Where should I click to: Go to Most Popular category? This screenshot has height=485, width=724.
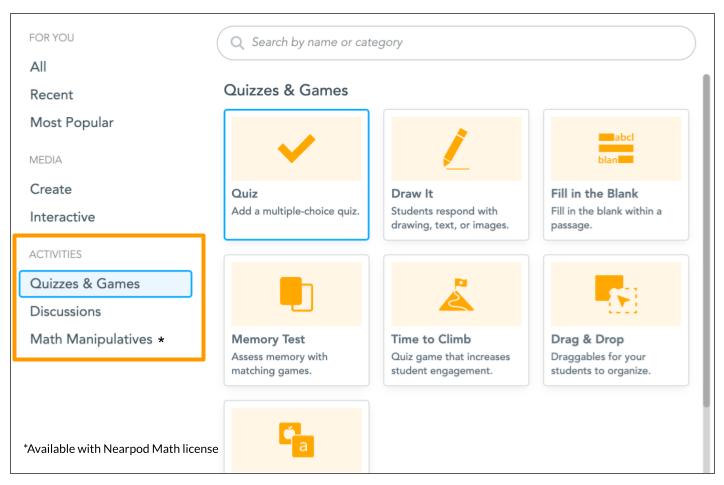pos(71,122)
